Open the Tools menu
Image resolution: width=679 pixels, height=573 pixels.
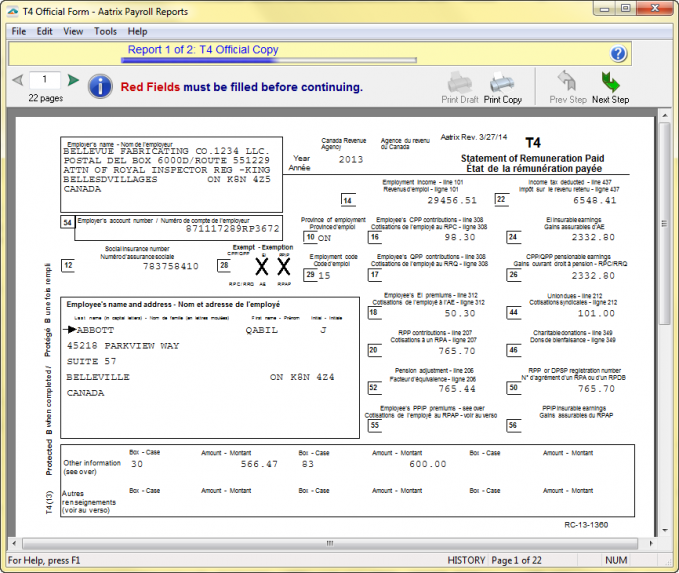(105, 31)
